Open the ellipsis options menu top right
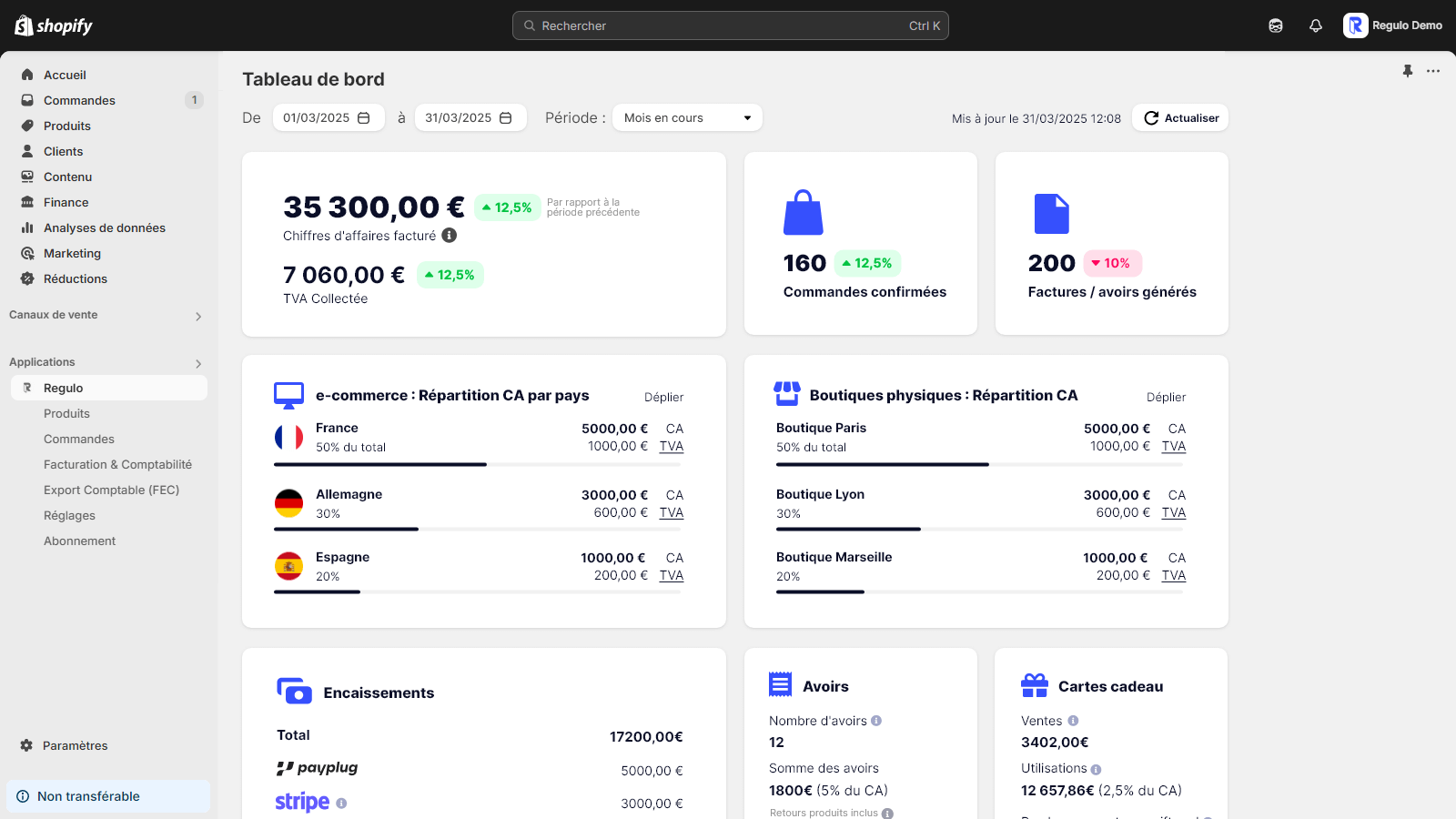1456x819 pixels. coord(1433,71)
